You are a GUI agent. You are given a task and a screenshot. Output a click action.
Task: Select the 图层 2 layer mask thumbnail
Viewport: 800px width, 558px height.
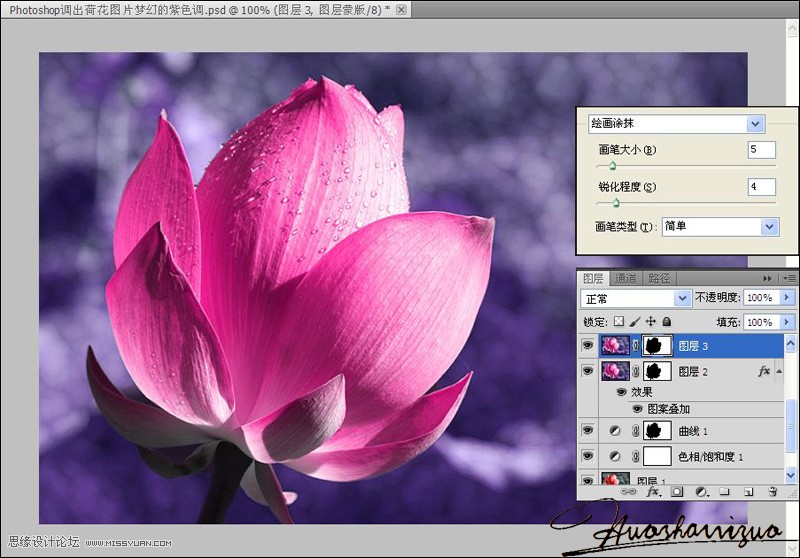coord(657,371)
